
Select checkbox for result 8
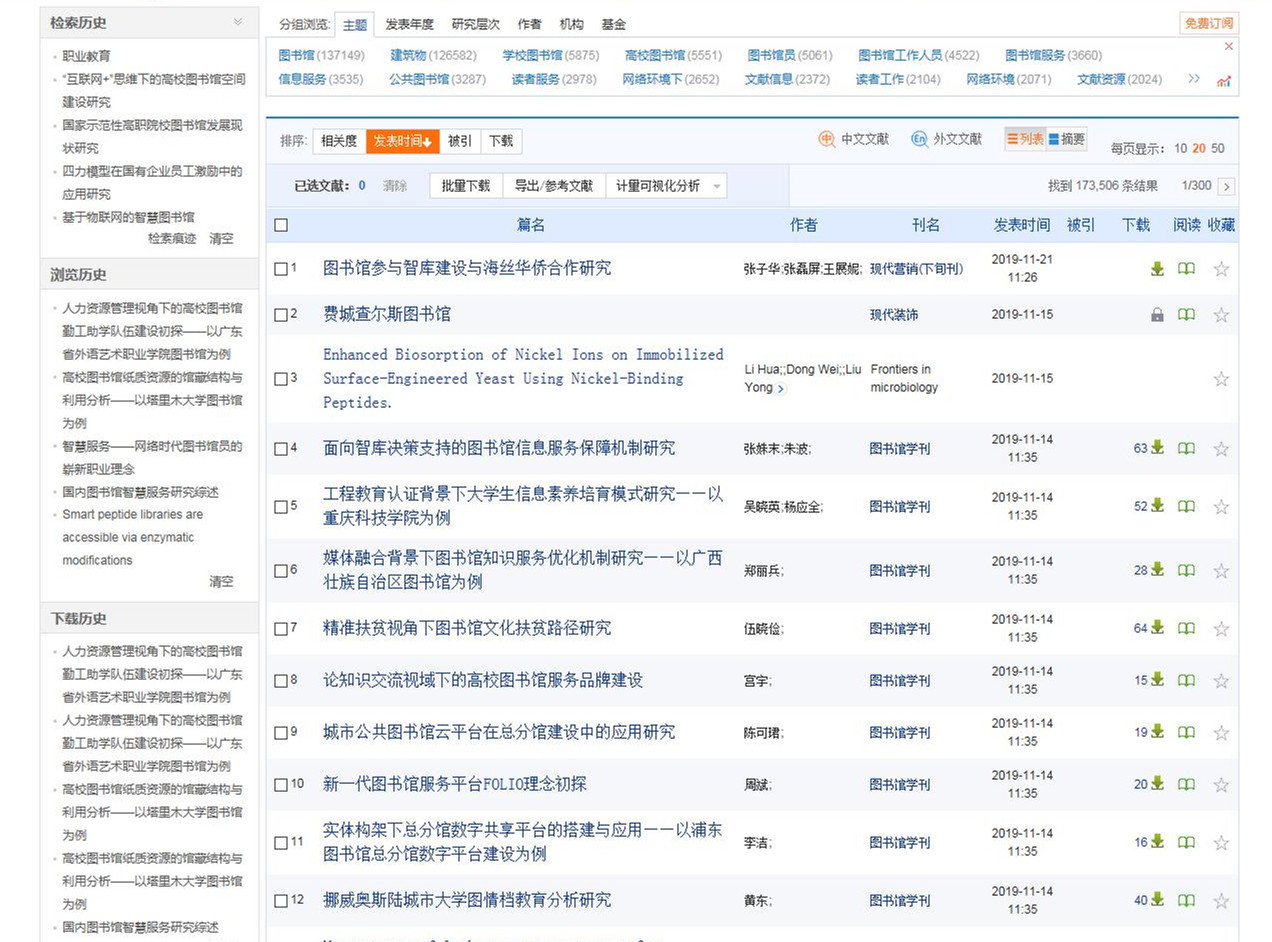[281, 681]
